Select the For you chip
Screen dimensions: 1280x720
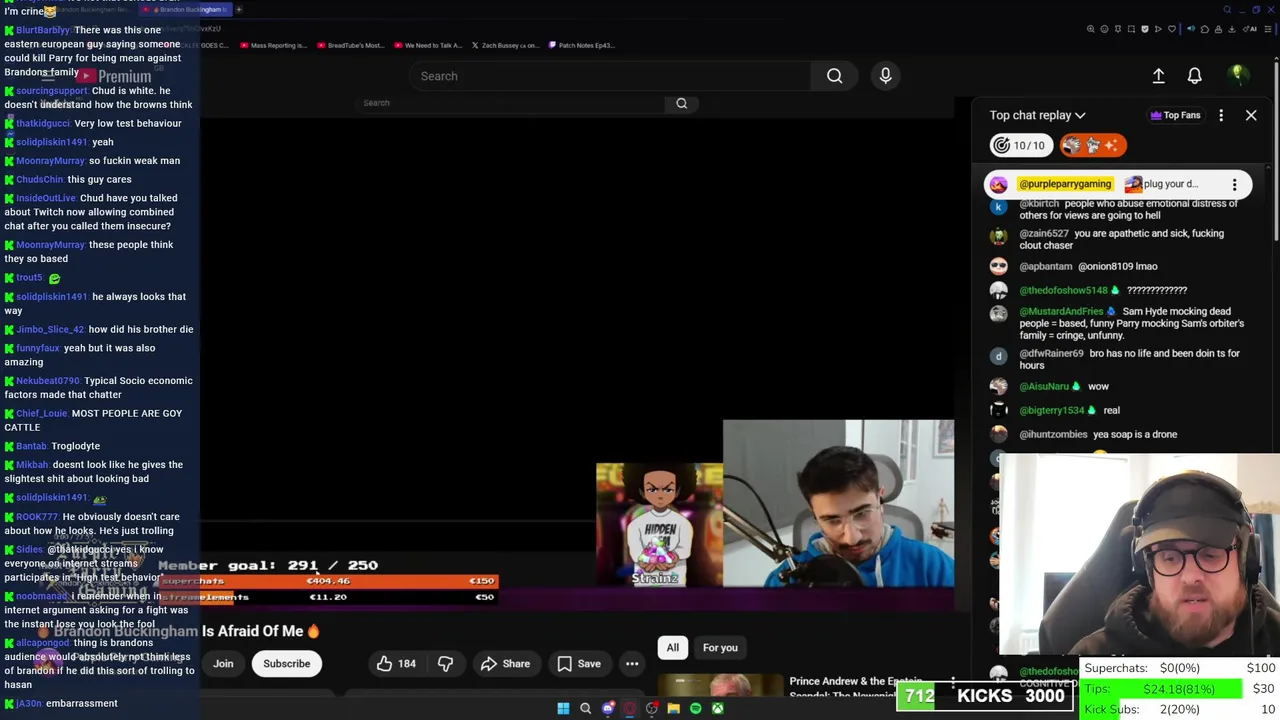[720, 648]
